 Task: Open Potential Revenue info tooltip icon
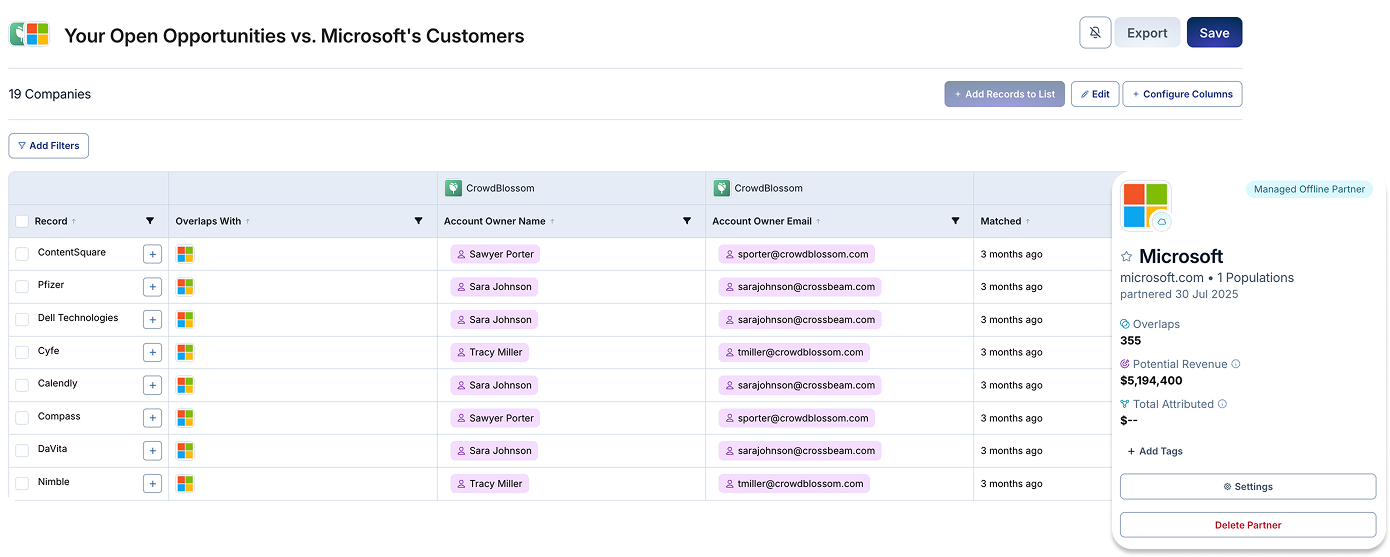coord(1236,364)
